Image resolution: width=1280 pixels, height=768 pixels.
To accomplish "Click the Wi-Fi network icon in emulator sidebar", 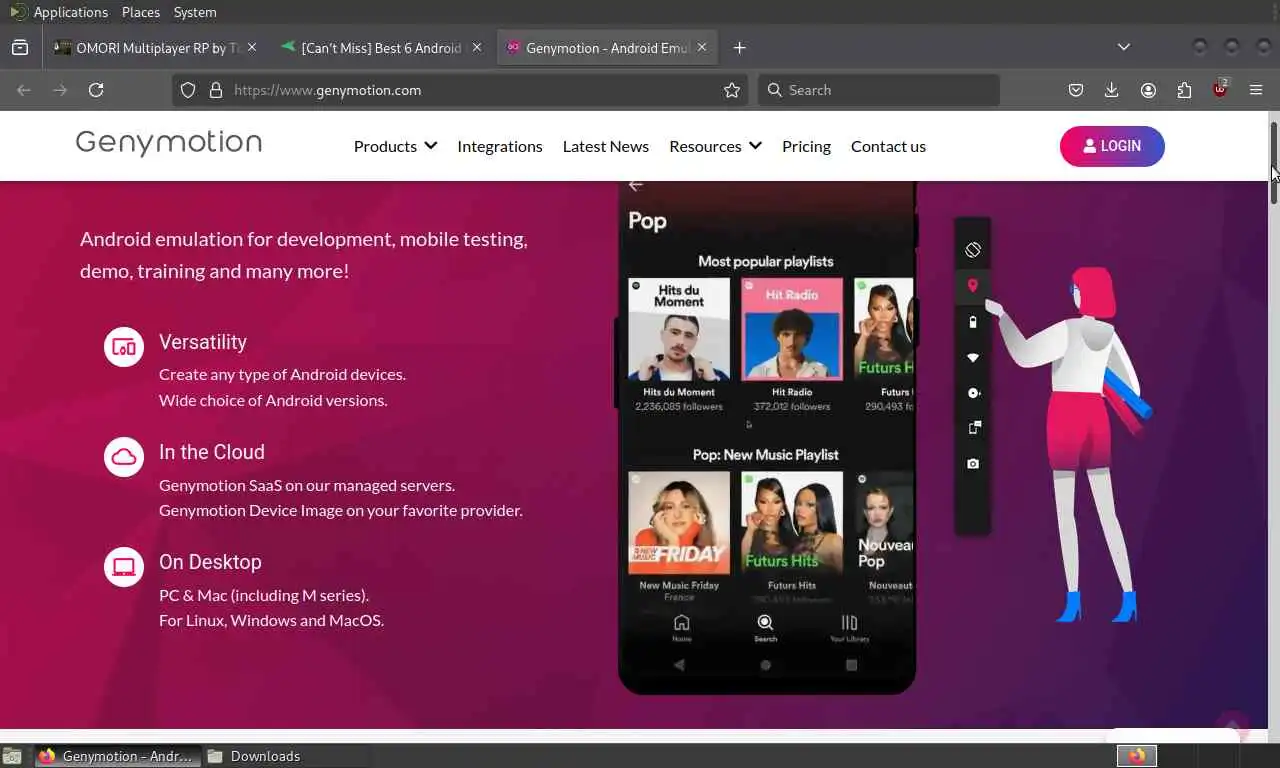I will point(973,358).
